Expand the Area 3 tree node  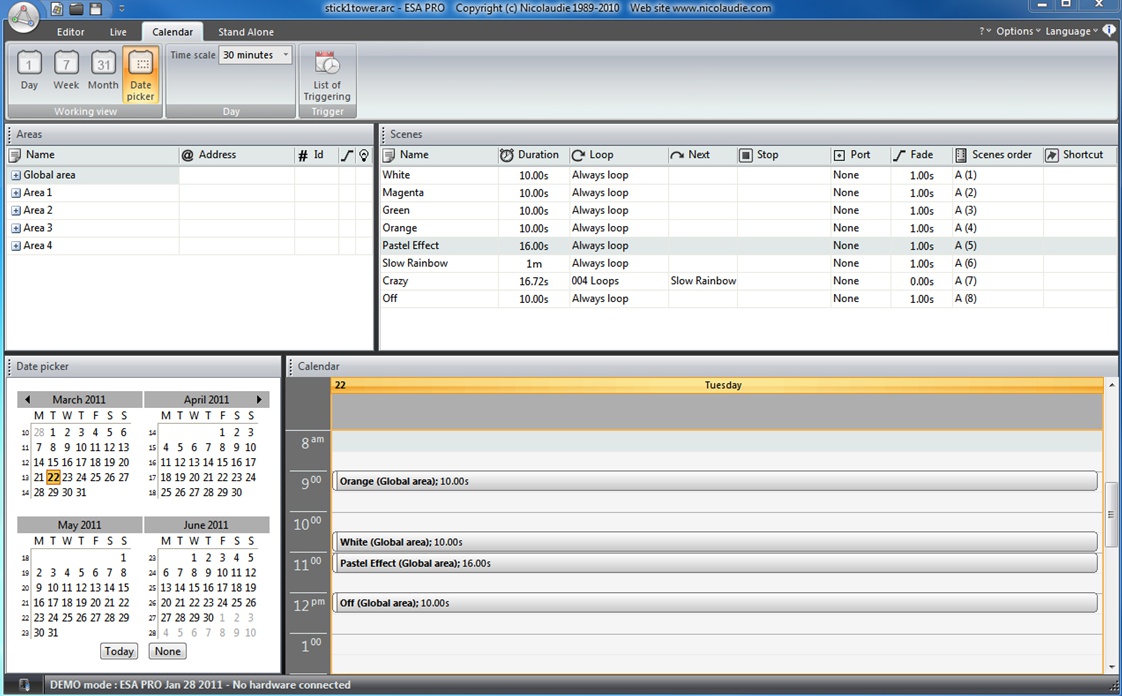click(16, 228)
